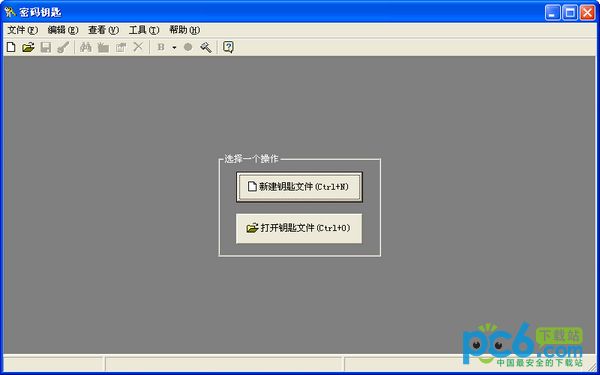The image size is (600, 375).
Task: Expand the dropdown arrow beside the B icon
Action: coord(174,47)
